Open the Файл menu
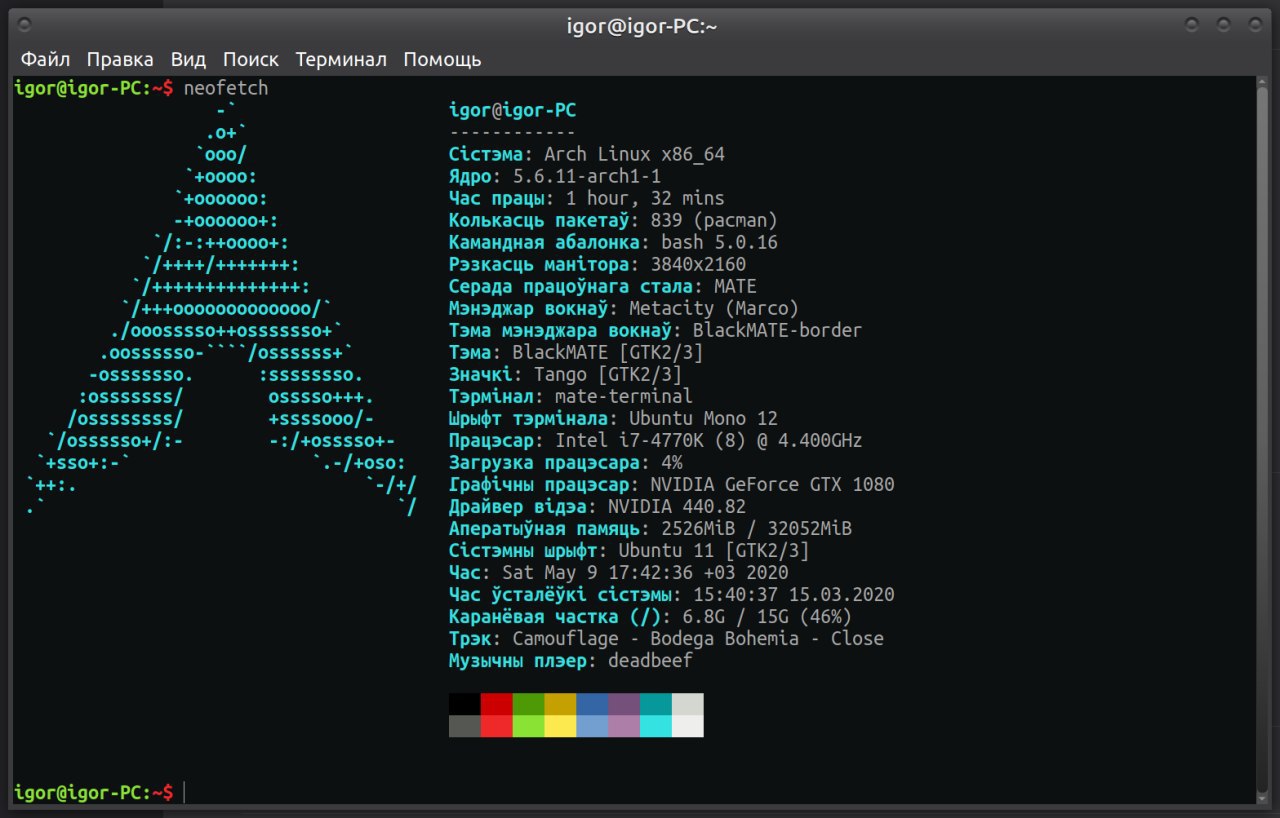The height and width of the screenshot is (818, 1280). coord(45,59)
